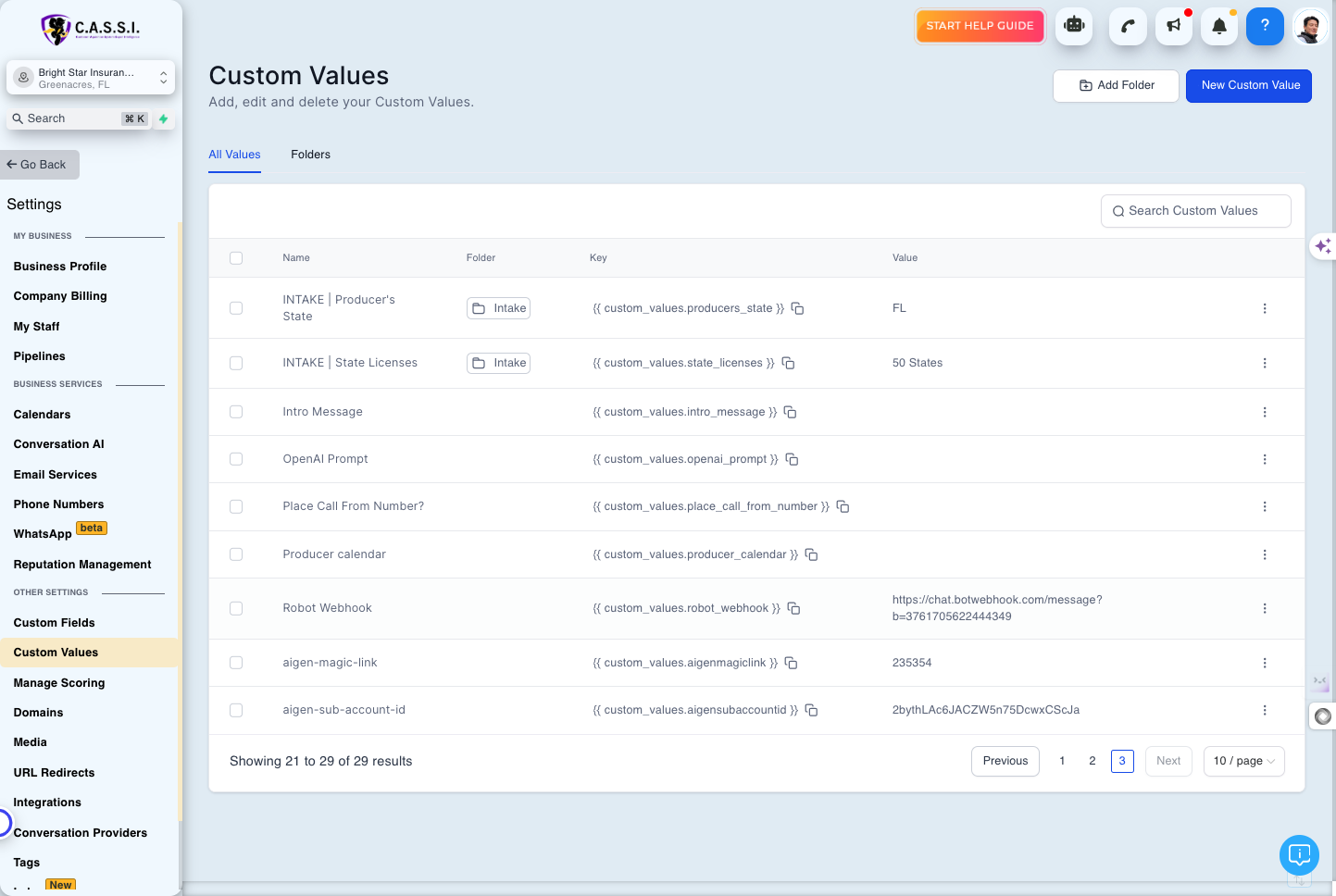1336x896 pixels.
Task: Copy the place_call_from_number key
Action: pyautogui.click(x=843, y=506)
